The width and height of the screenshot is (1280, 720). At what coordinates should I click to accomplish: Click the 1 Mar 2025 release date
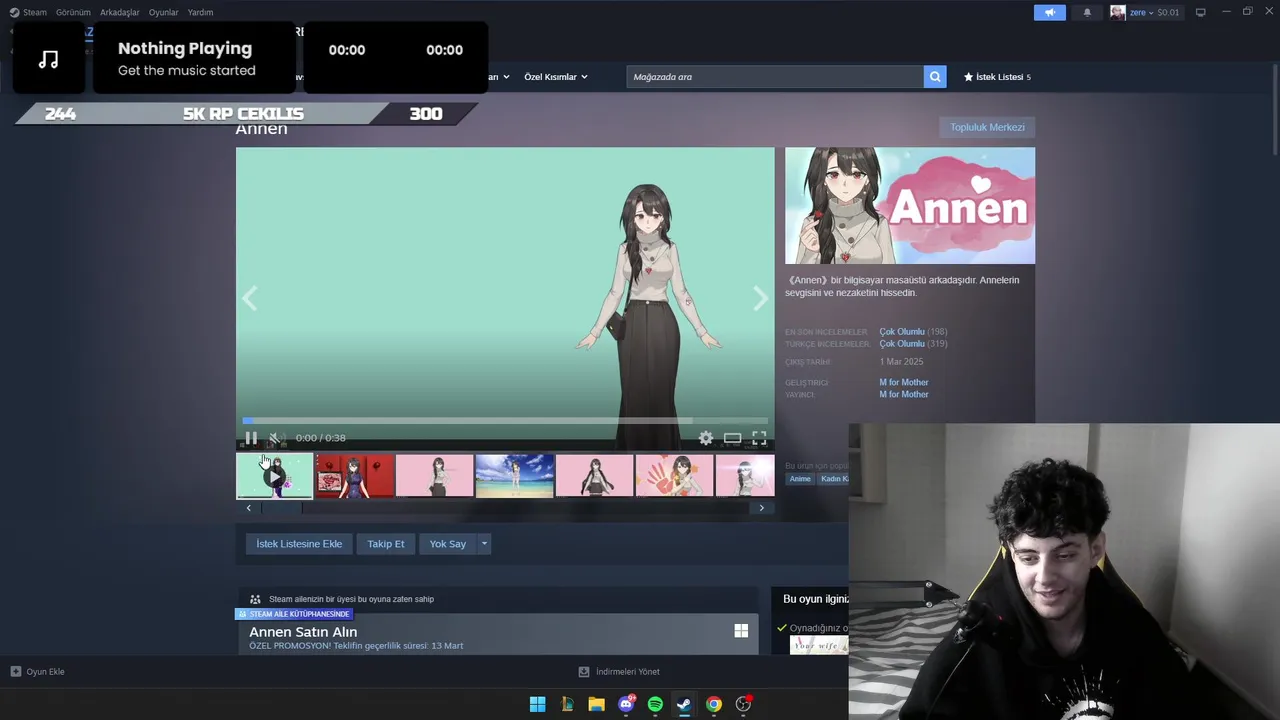point(901,362)
